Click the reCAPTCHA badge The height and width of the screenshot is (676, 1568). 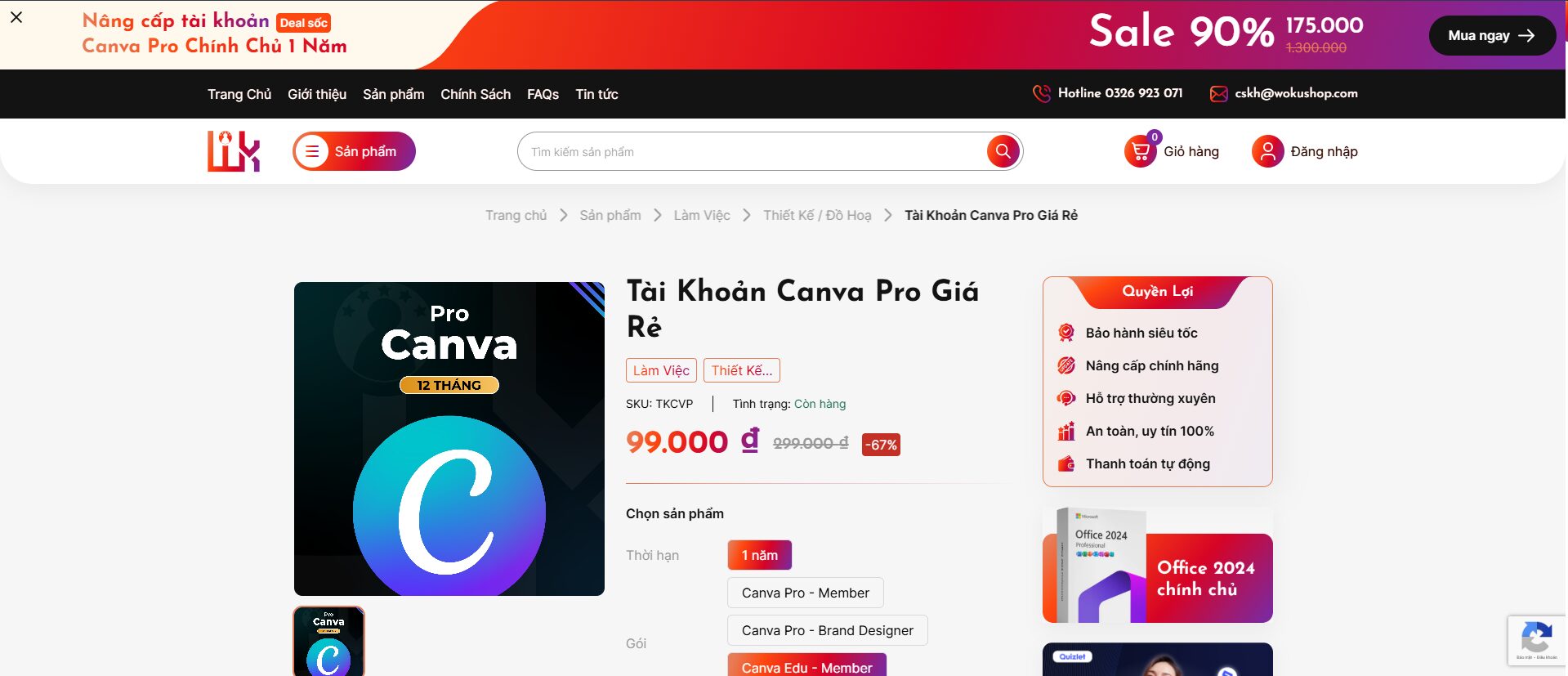pyautogui.click(x=1537, y=640)
